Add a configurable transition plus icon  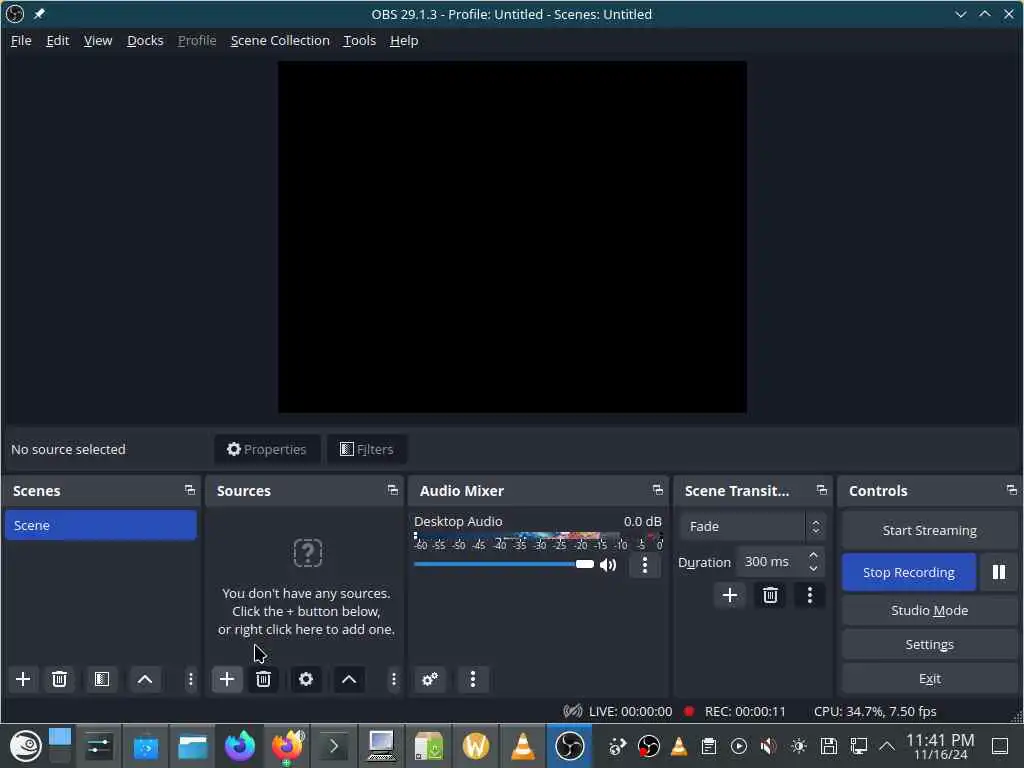click(730, 595)
